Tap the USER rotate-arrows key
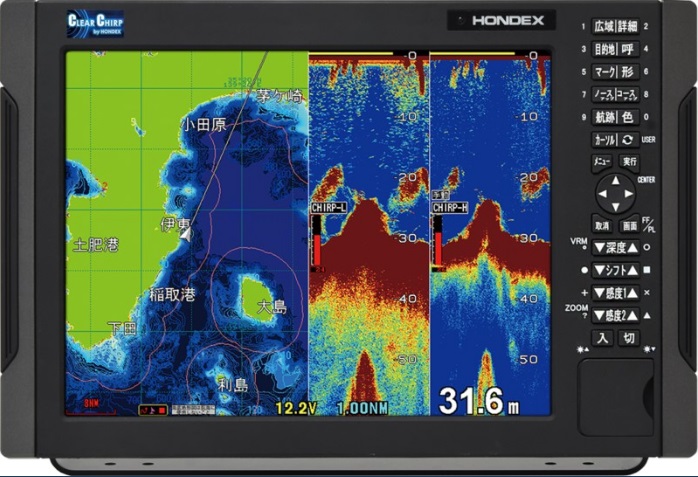 coord(627,140)
